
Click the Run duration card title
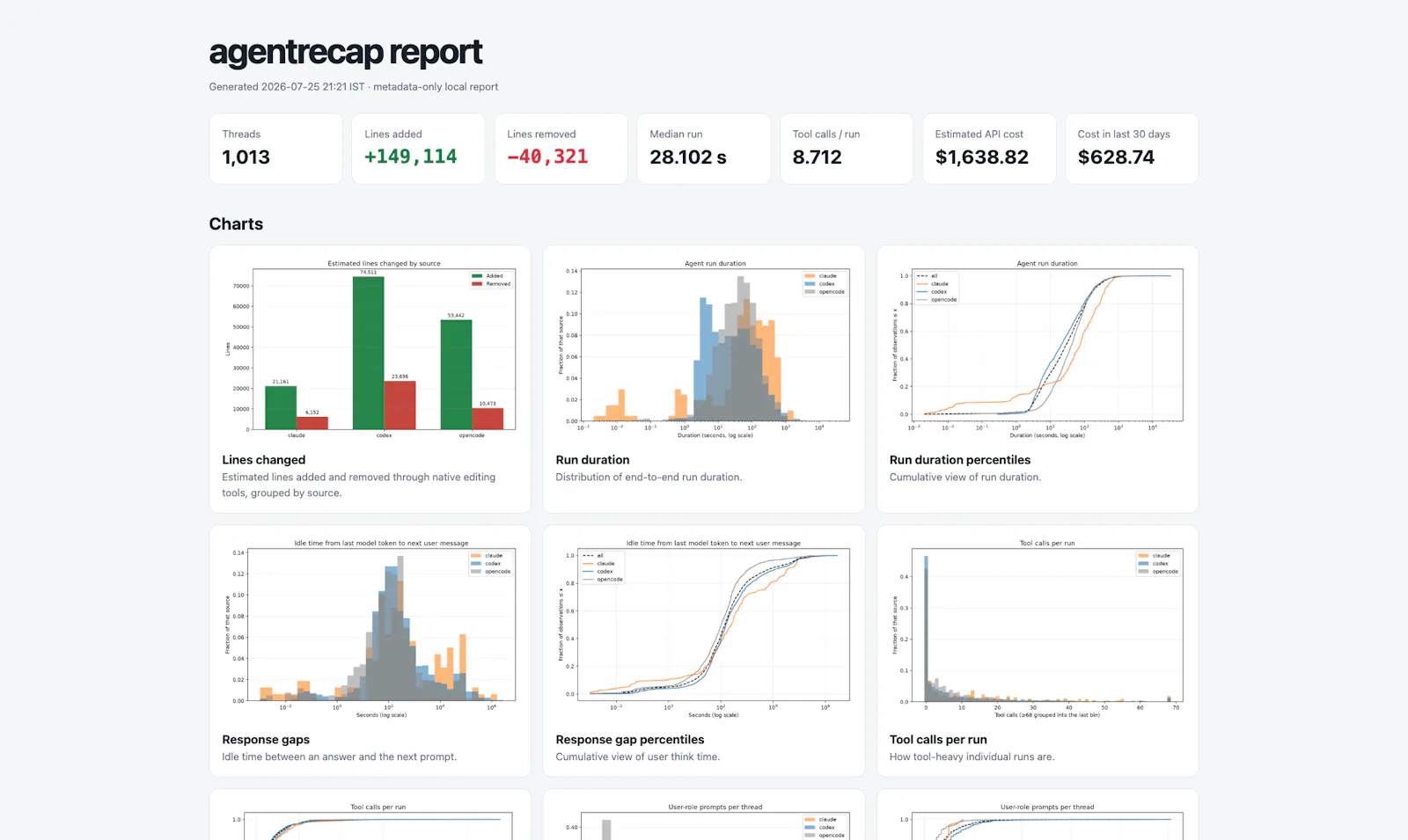(x=592, y=460)
